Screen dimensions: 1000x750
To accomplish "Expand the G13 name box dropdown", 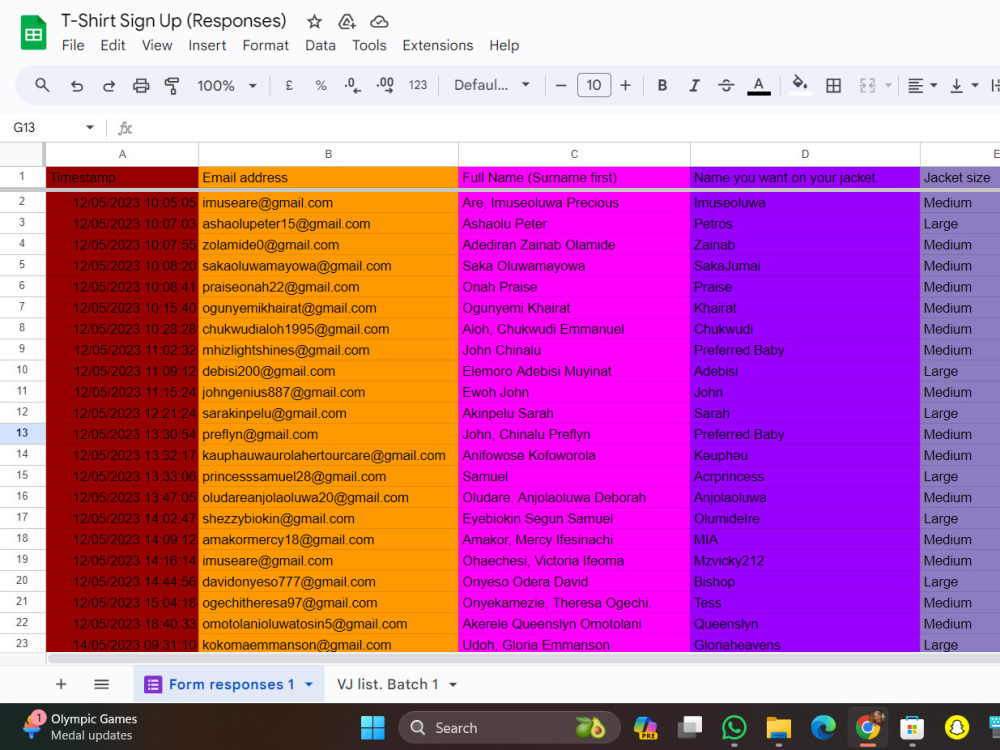I will [x=90, y=128].
